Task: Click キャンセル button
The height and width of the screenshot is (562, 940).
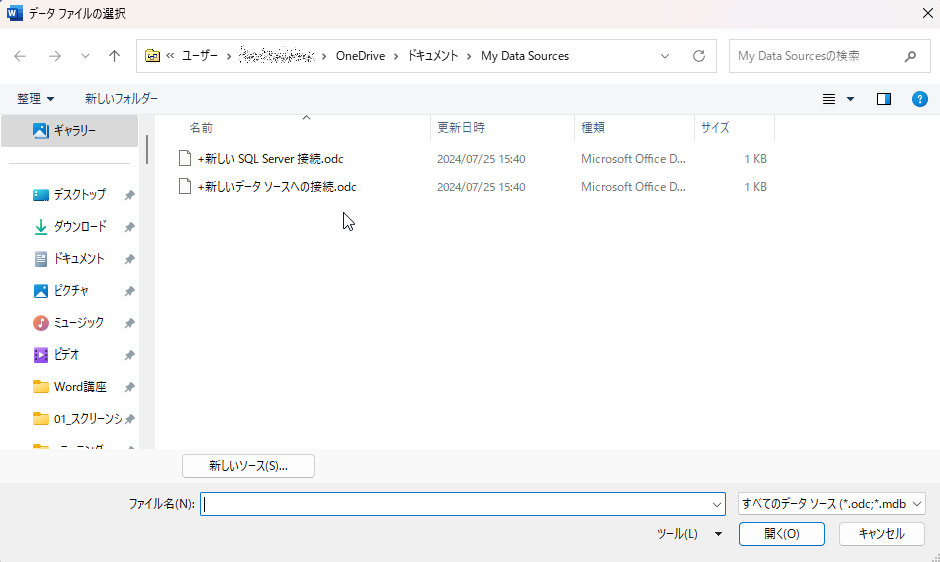Action: 881,534
